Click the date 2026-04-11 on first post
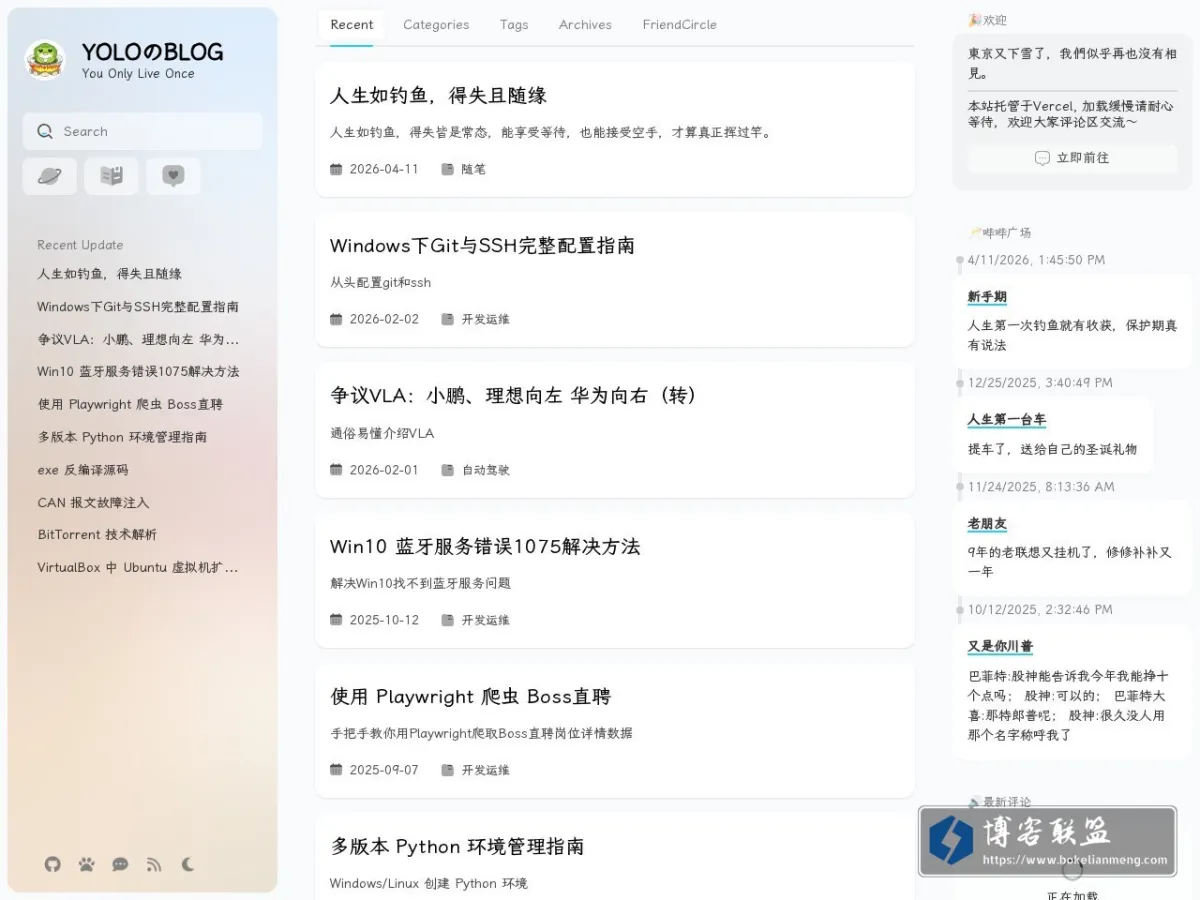This screenshot has height=900, width=1200. [x=384, y=169]
